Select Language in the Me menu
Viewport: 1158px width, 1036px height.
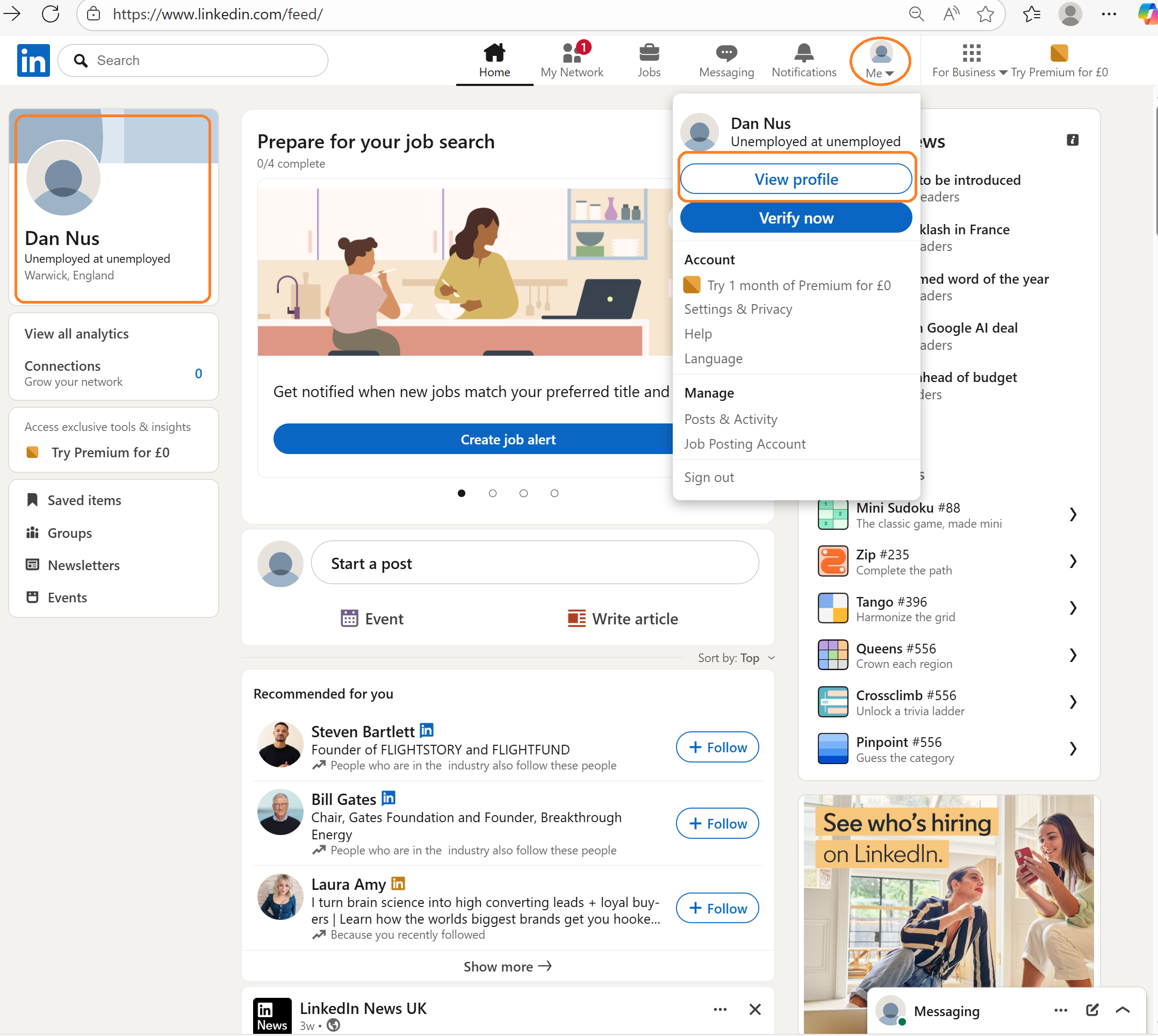point(714,358)
